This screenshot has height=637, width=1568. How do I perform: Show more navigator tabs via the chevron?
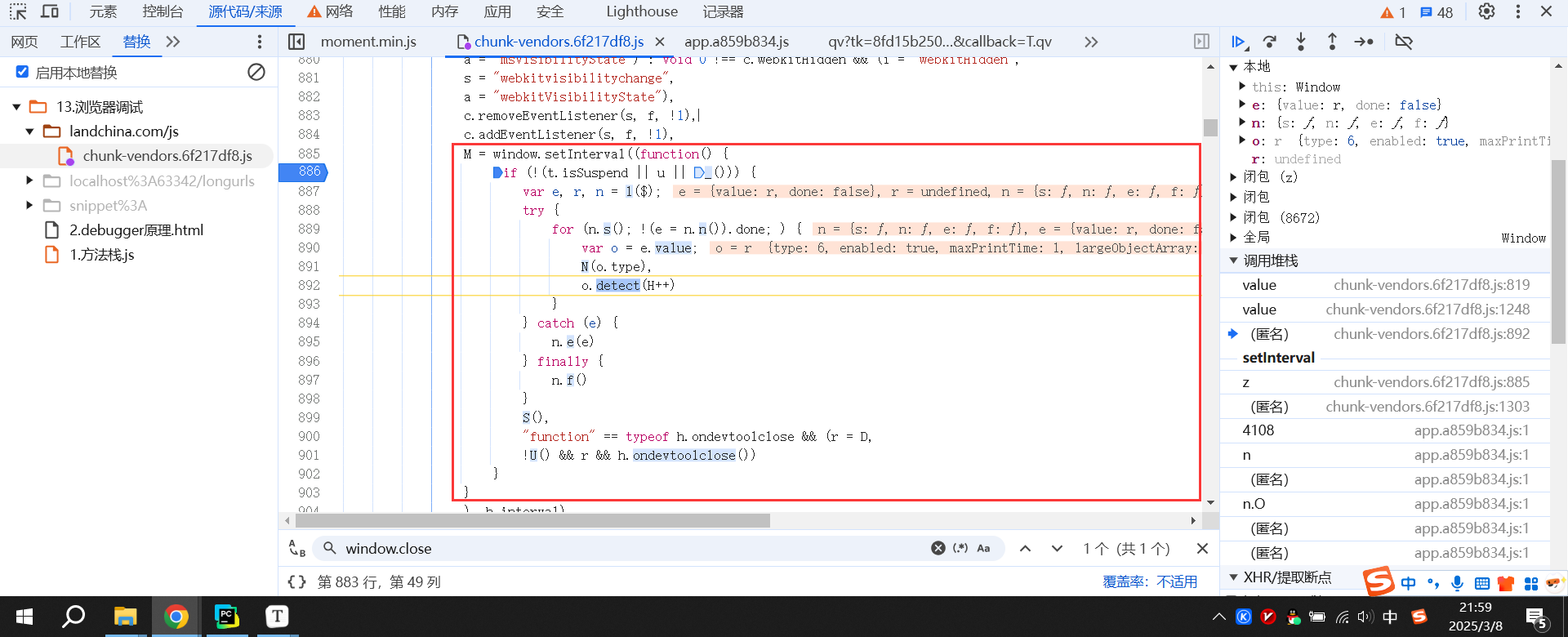pyautogui.click(x=173, y=42)
